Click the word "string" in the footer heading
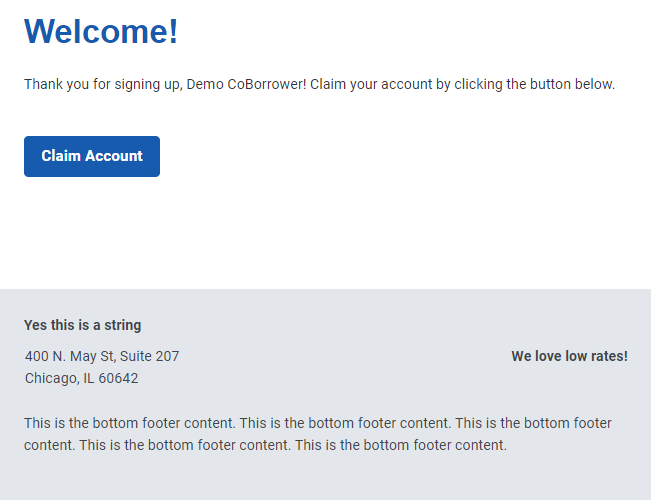This screenshot has height=500, width=651. click(122, 325)
